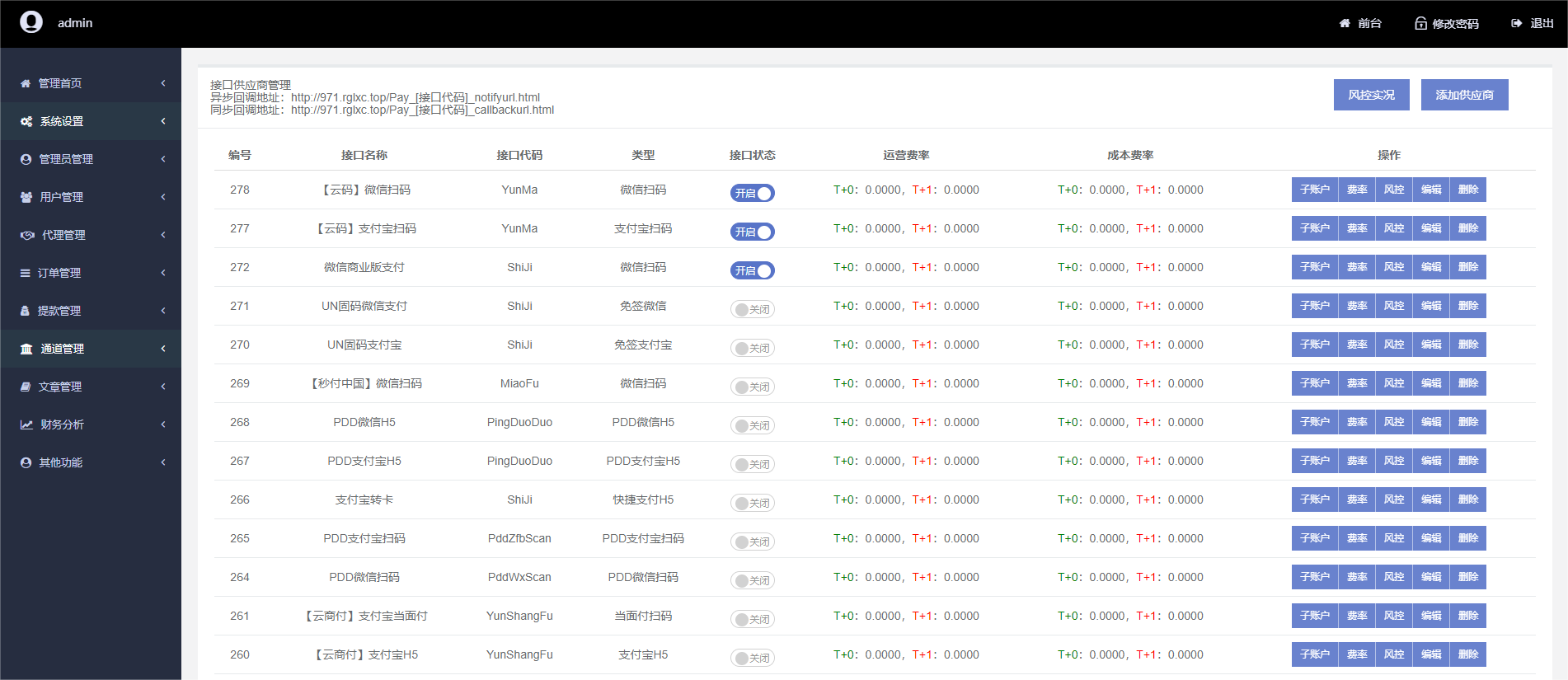
Task: Expand the 代理管理 menu chevron
Action: pyautogui.click(x=163, y=235)
